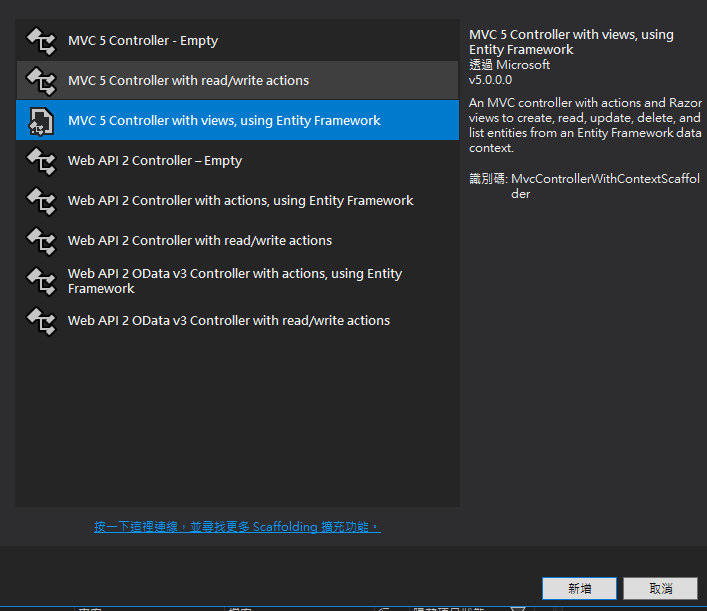Select Web API 2 Controller with actions, using Entity Framework
Viewport: 707px width, 611px height.
[237, 201]
